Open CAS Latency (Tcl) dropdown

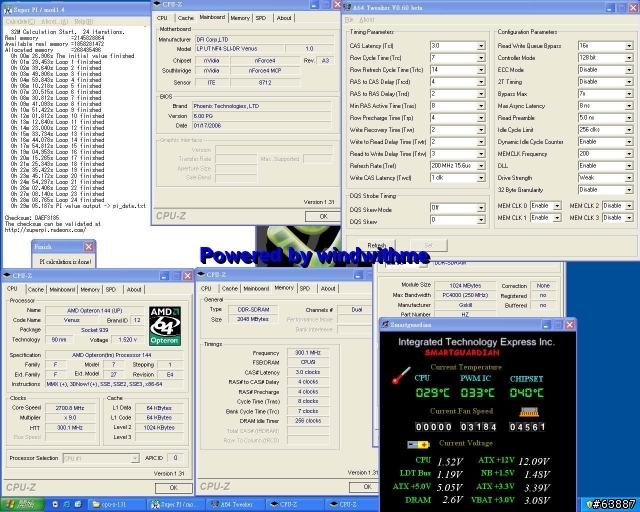click(x=481, y=46)
